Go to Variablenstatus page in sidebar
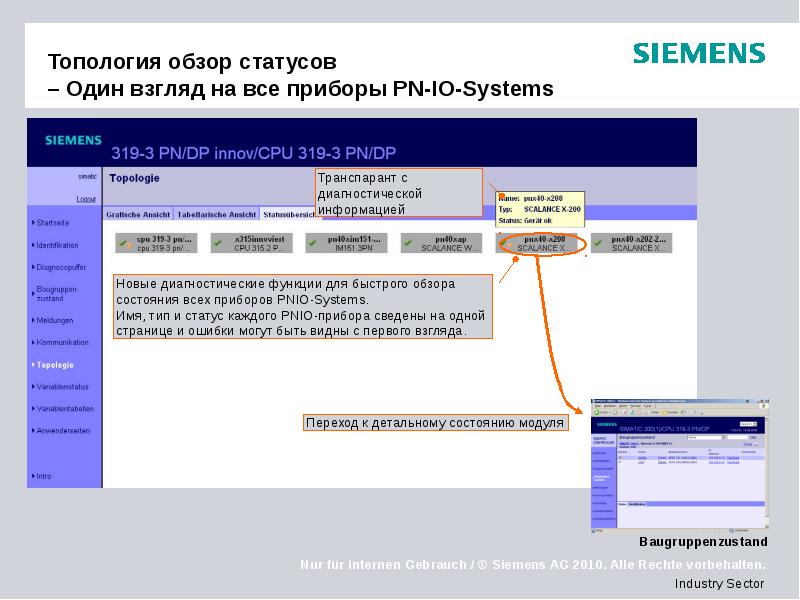The height and width of the screenshot is (600, 800). 62,386
